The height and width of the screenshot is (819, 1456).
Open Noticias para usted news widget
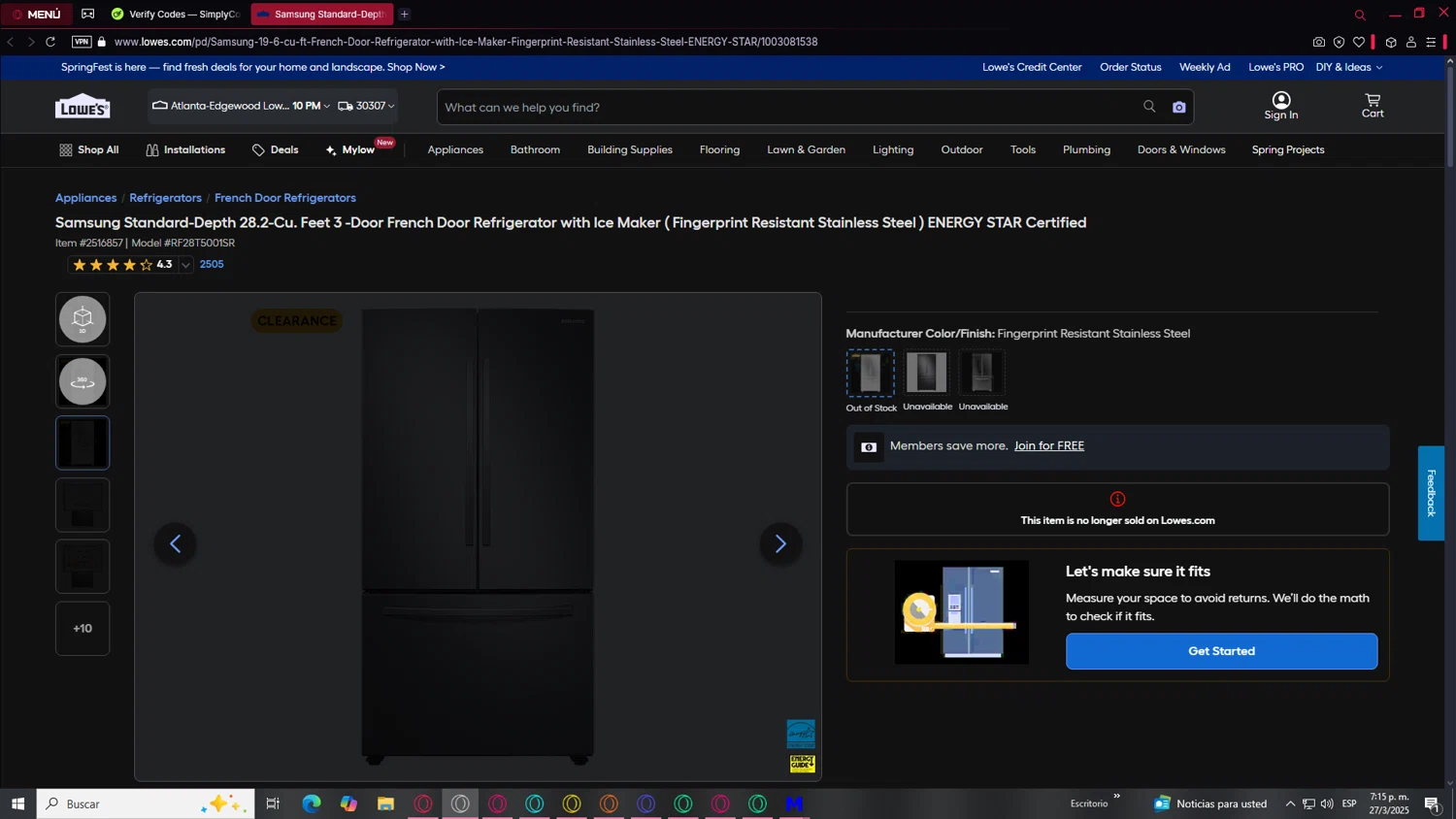pyautogui.click(x=1210, y=803)
